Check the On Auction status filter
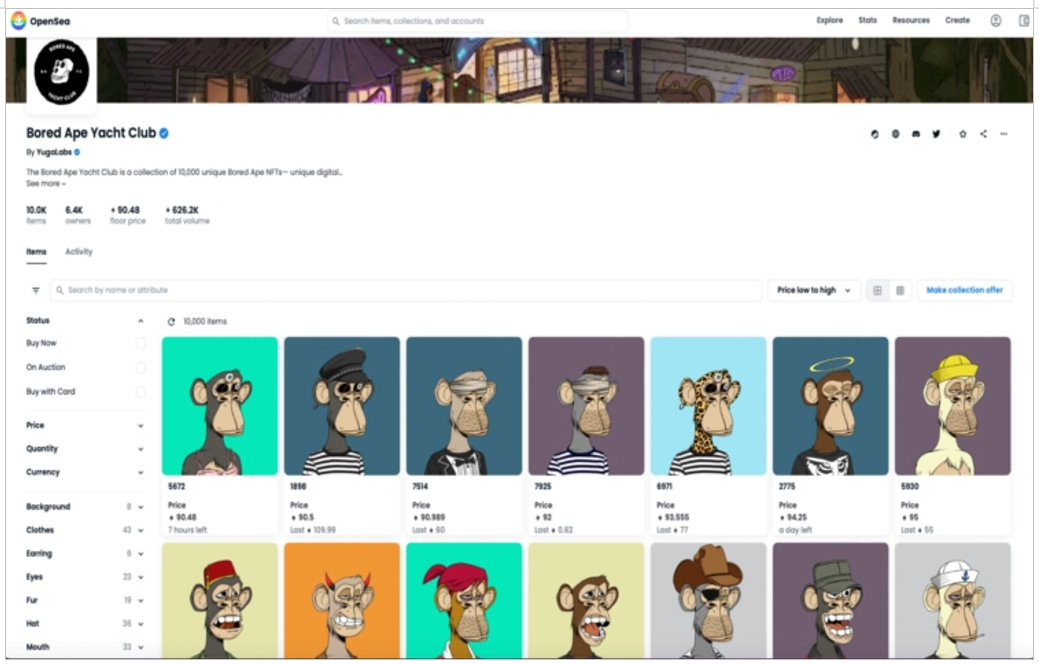Viewport: 1039px width, 664px height. point(140,367)
